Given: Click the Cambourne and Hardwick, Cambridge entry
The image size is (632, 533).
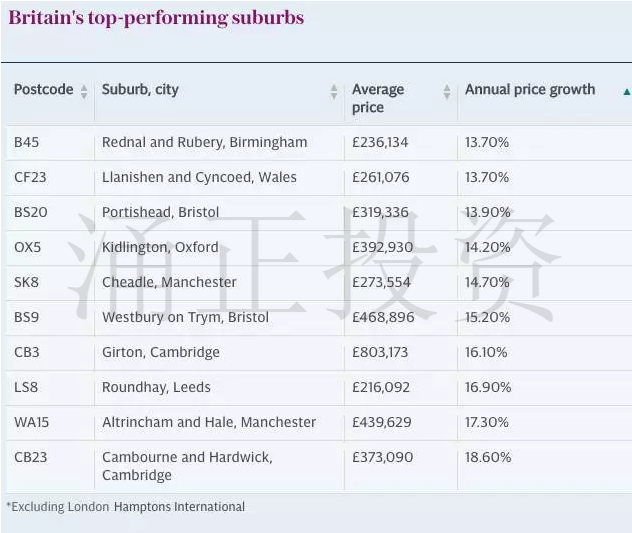Looking at the screenshot, I should tap(187, 466).
